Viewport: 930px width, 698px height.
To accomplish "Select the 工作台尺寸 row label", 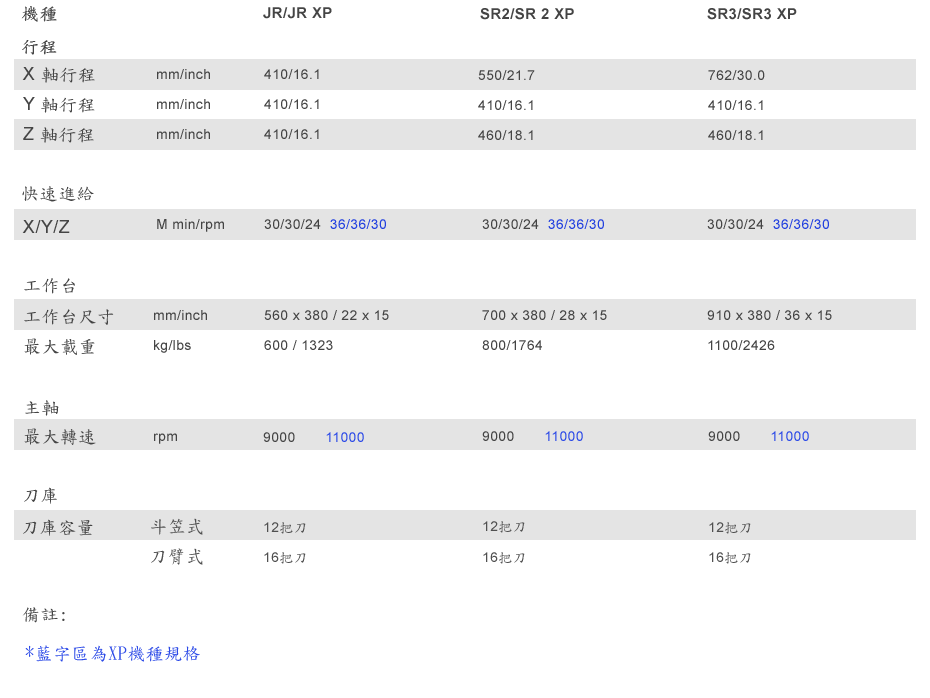I will (68, 316).
